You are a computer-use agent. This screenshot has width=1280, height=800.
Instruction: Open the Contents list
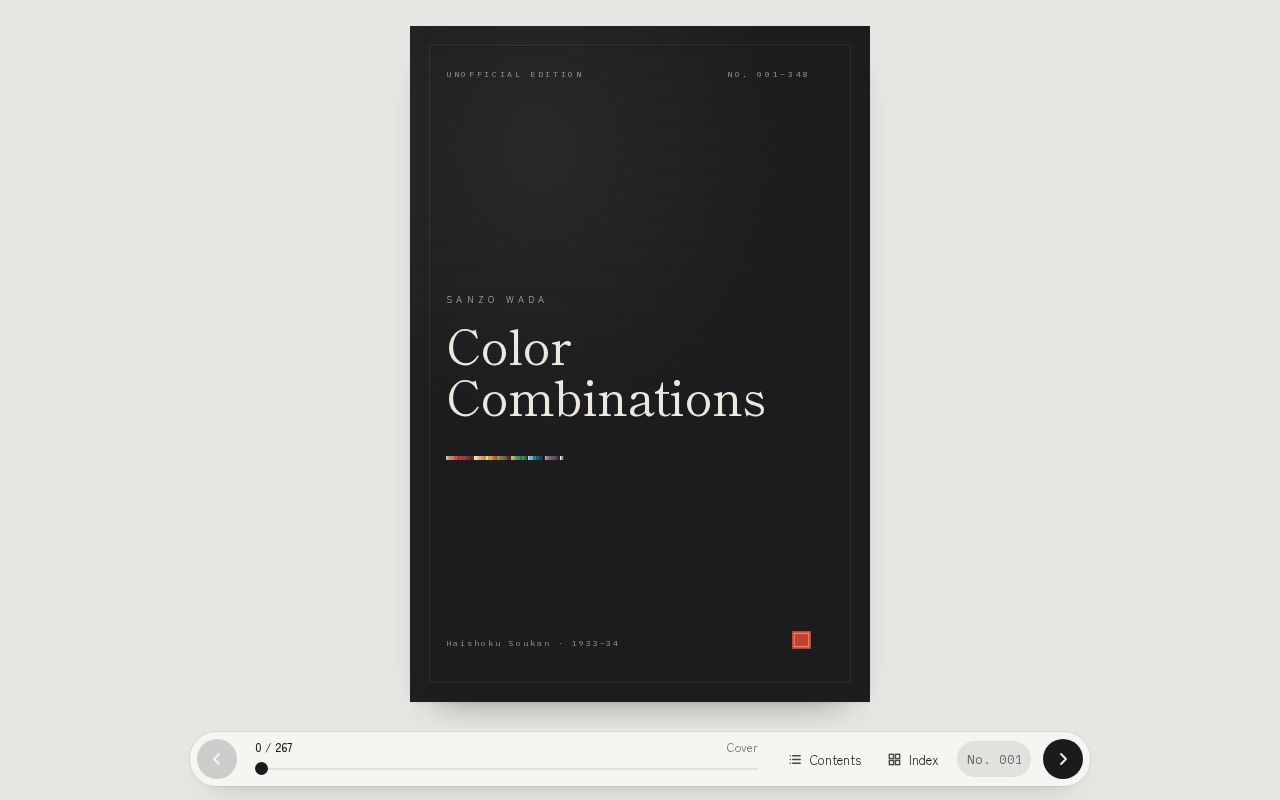825,760
